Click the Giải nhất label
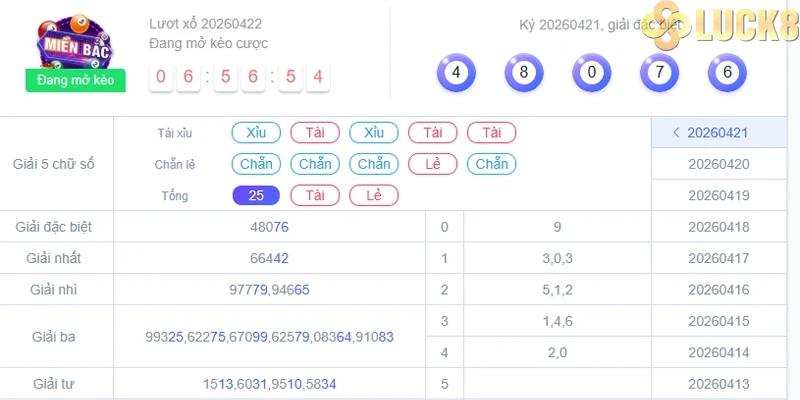The height and width of the screenshot is (400, 800). click(x=54, y=258)
